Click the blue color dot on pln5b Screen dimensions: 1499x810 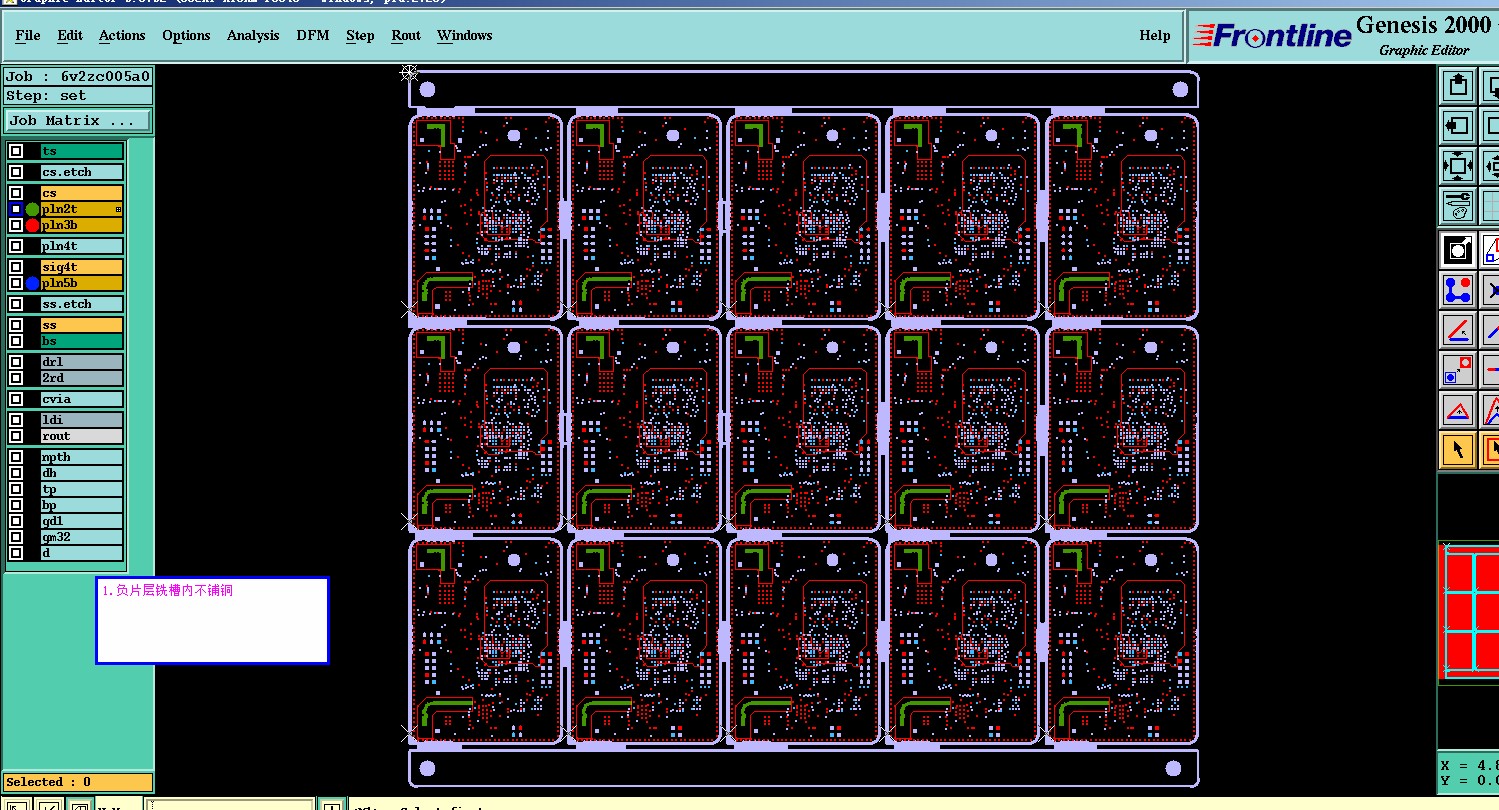[x=32, y=283]
